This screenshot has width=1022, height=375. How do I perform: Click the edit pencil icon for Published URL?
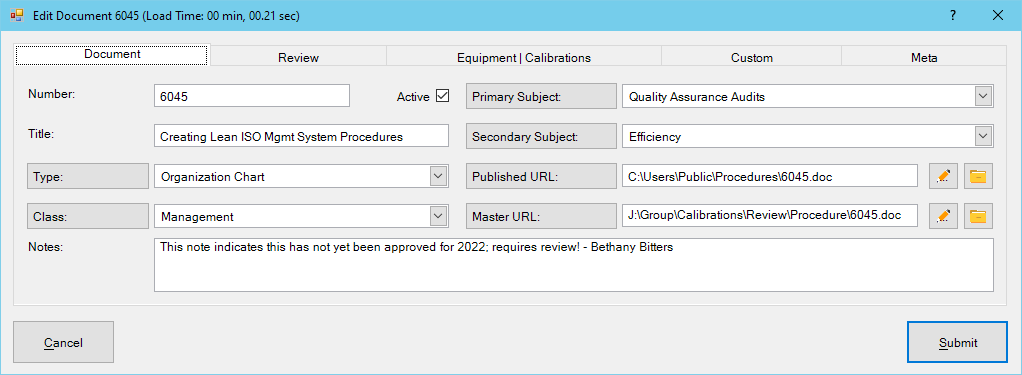point(943,176)
